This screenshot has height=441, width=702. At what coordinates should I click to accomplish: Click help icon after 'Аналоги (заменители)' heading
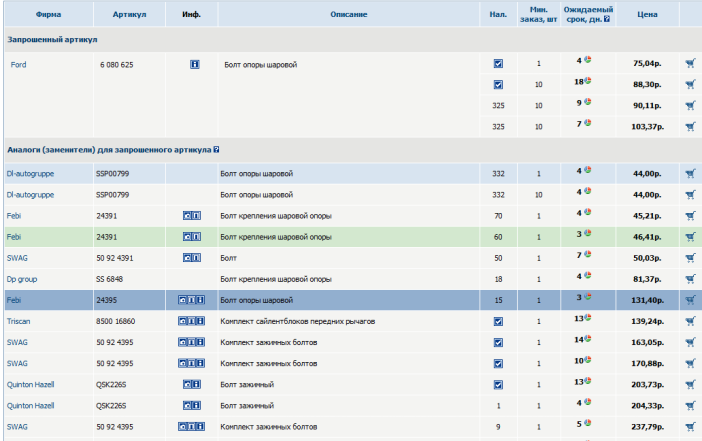tap(216, 150)
